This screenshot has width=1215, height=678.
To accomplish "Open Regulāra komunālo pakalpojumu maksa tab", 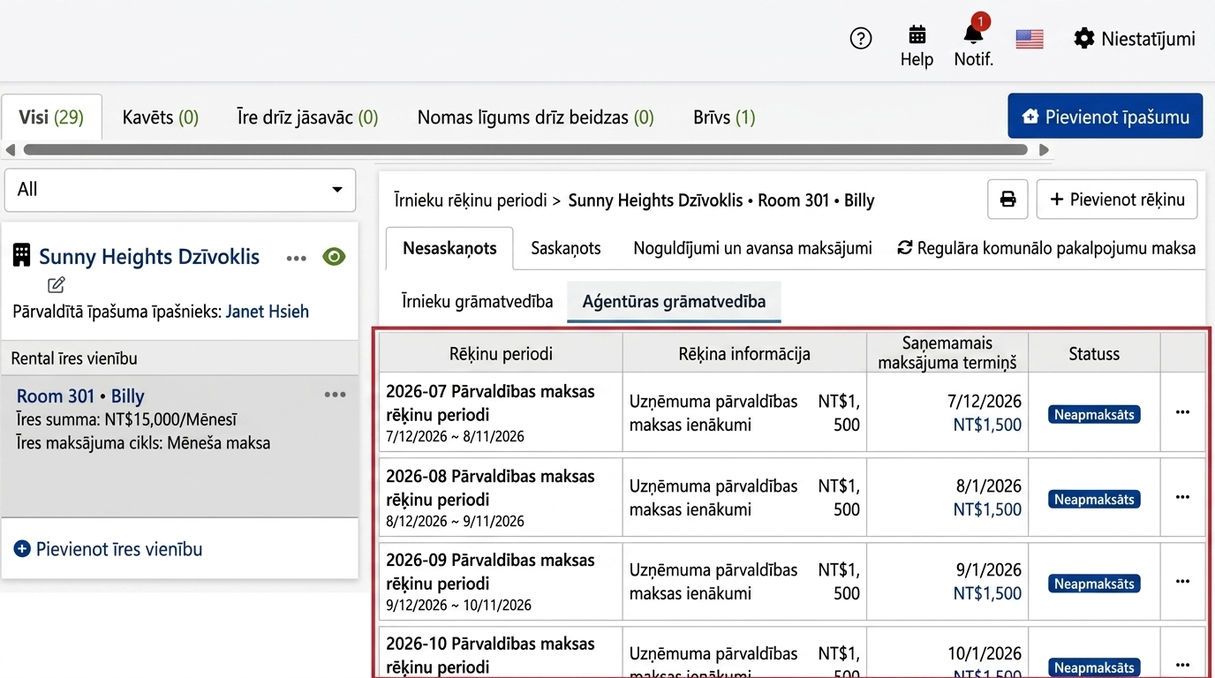I will coord(1047,248).
